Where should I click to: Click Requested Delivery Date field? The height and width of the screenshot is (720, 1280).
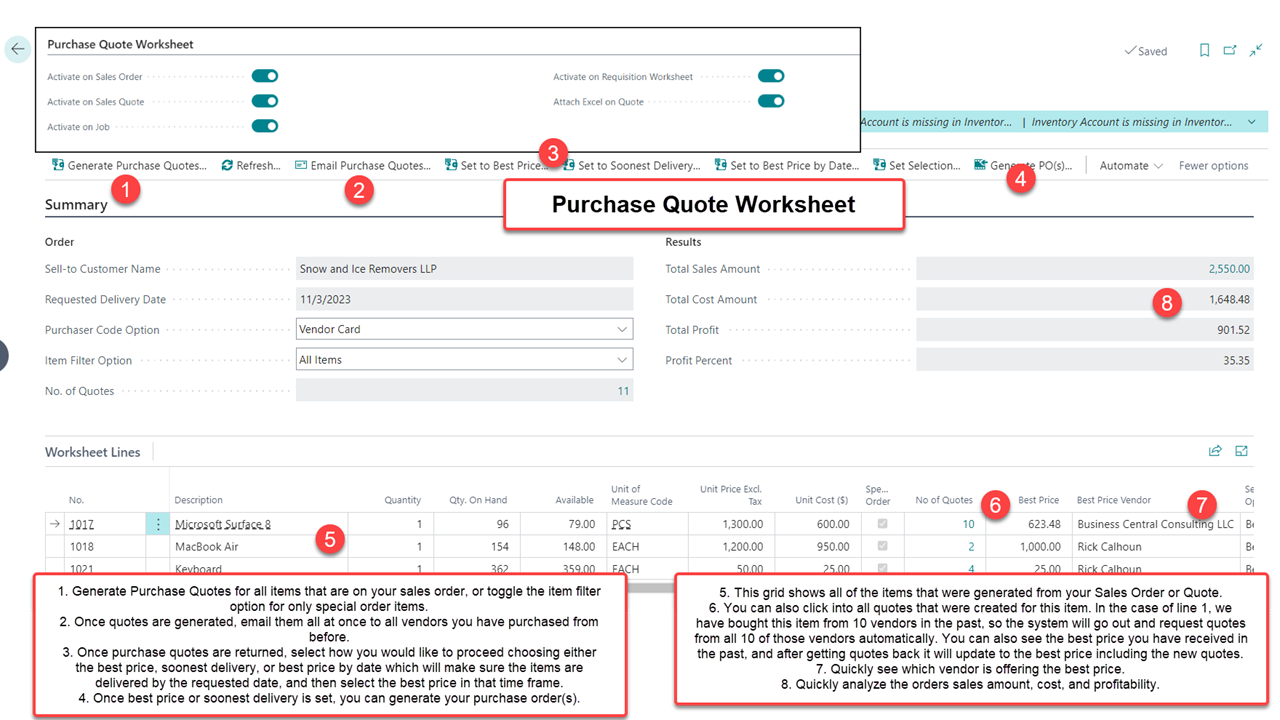(x=464, y=299)
